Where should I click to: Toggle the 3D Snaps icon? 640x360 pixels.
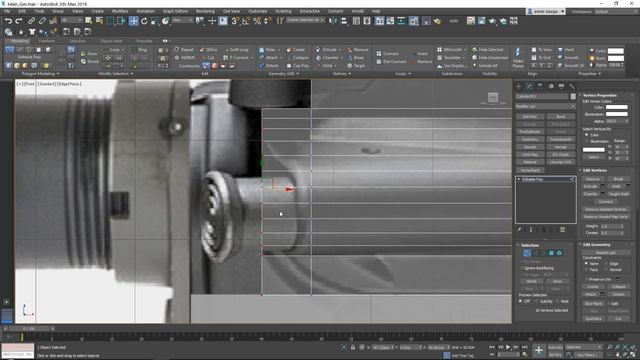tap(235, 21)
